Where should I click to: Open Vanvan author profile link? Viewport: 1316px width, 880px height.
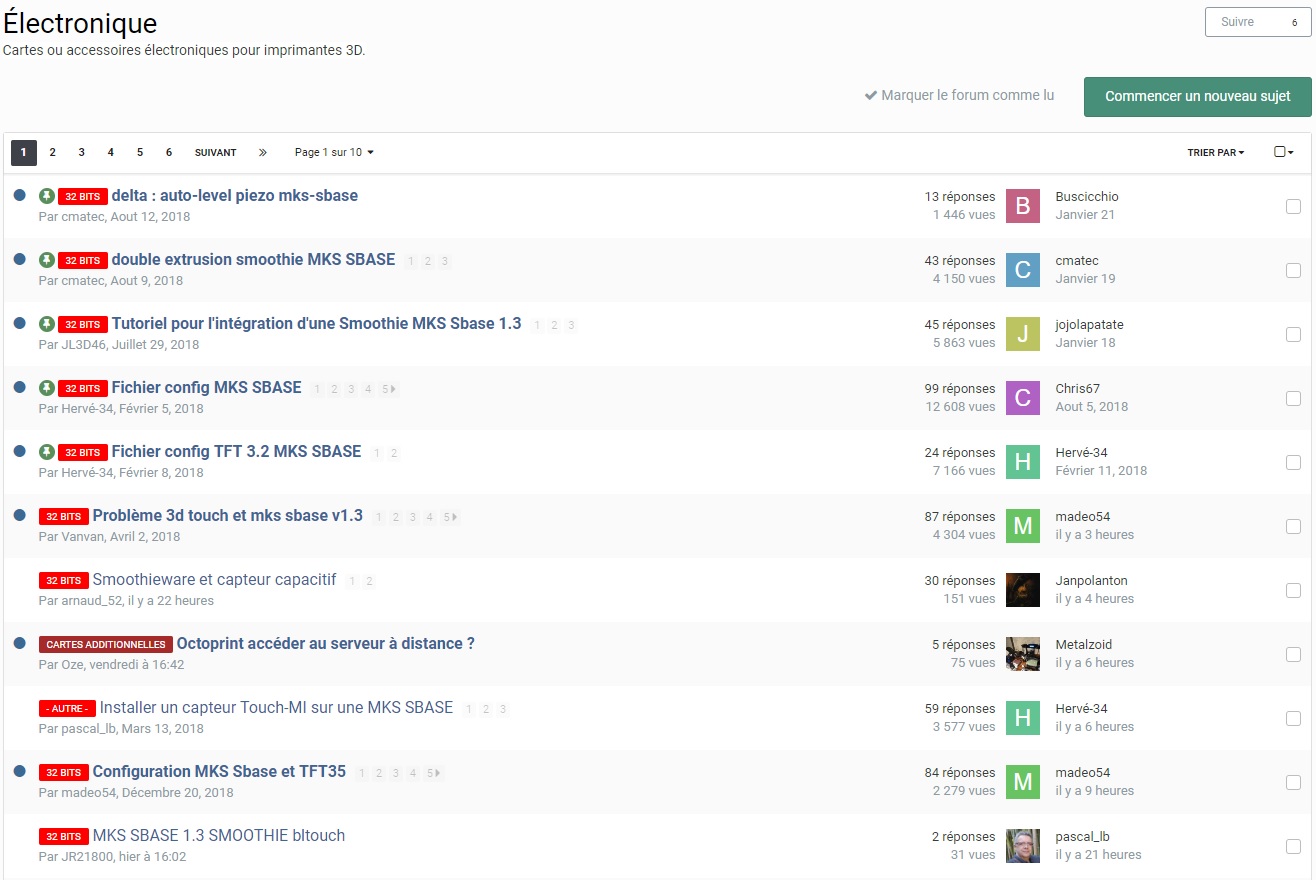(83, 536)
